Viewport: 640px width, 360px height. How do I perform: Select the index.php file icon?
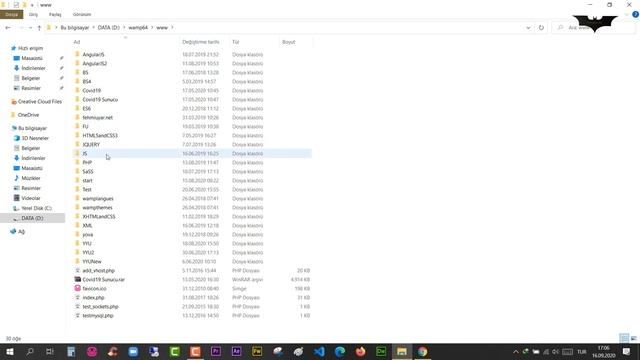point(77,297)
